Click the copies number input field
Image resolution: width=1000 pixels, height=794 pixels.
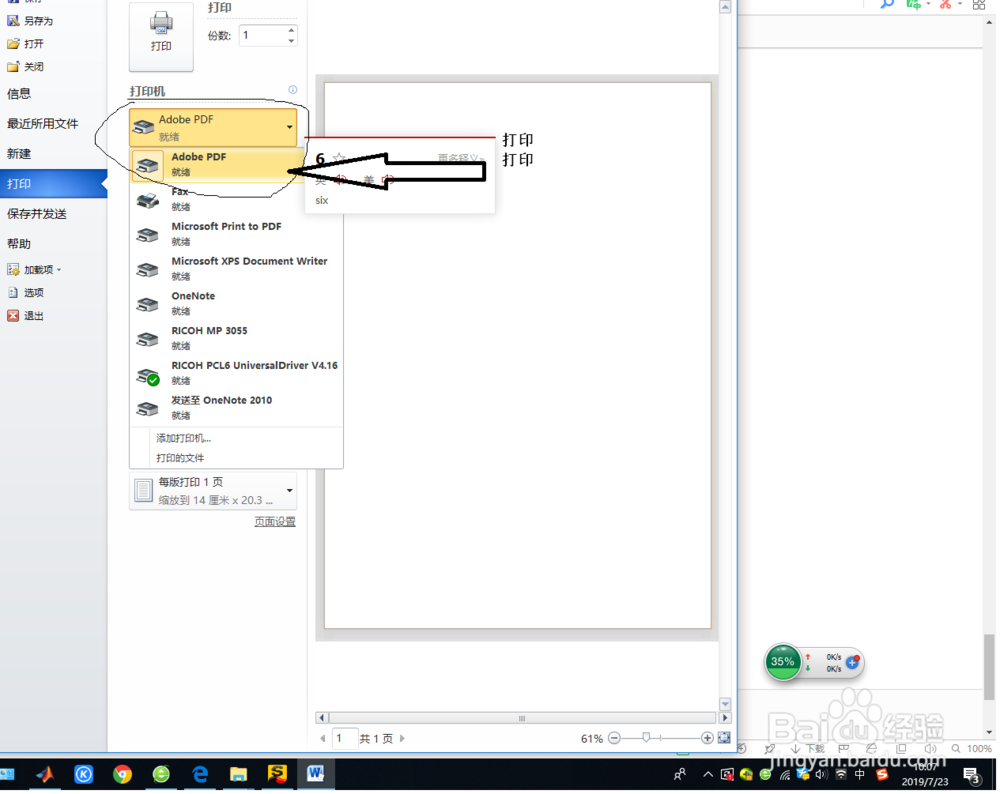(x=262, y=36)
